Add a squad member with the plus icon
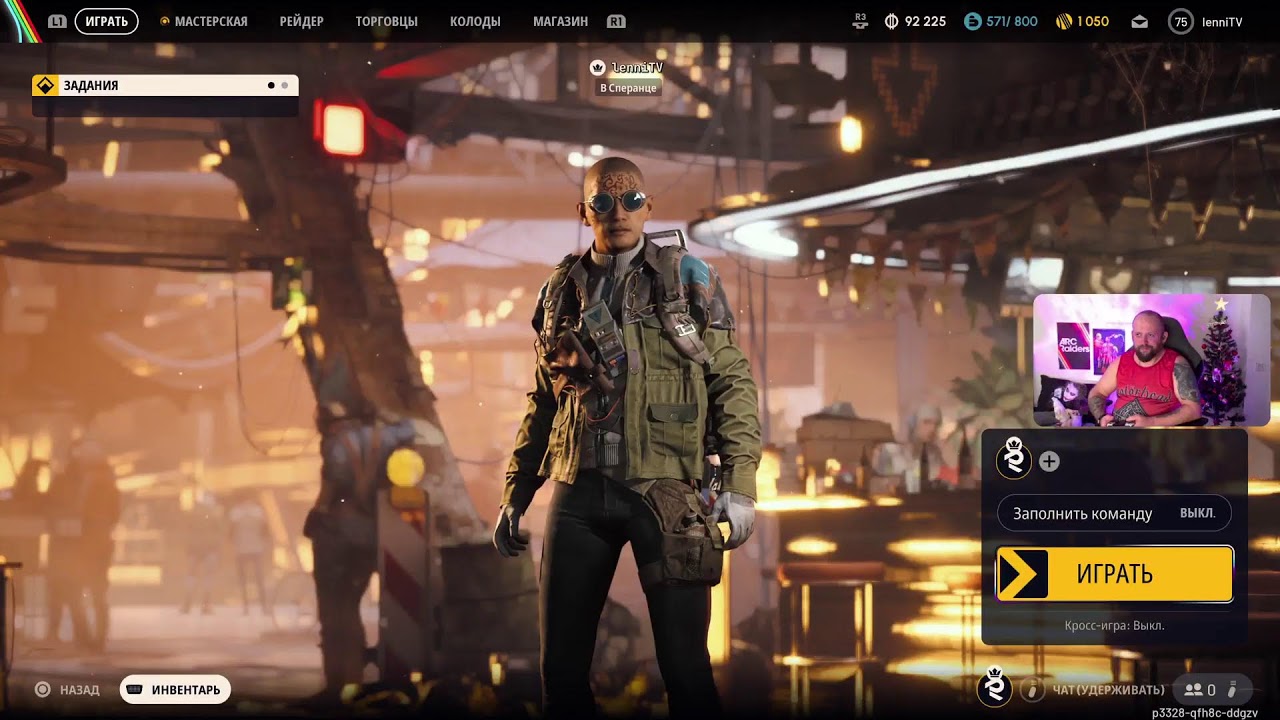Viewport: 1280px width, 720px height. tap(1049, 461)
